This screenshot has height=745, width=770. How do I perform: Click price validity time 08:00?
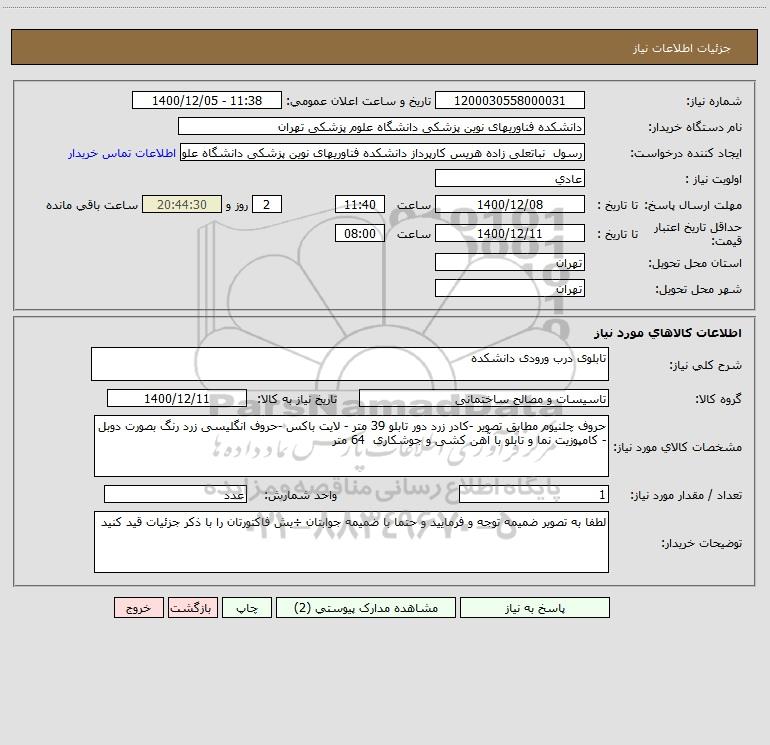click(359, 233)
